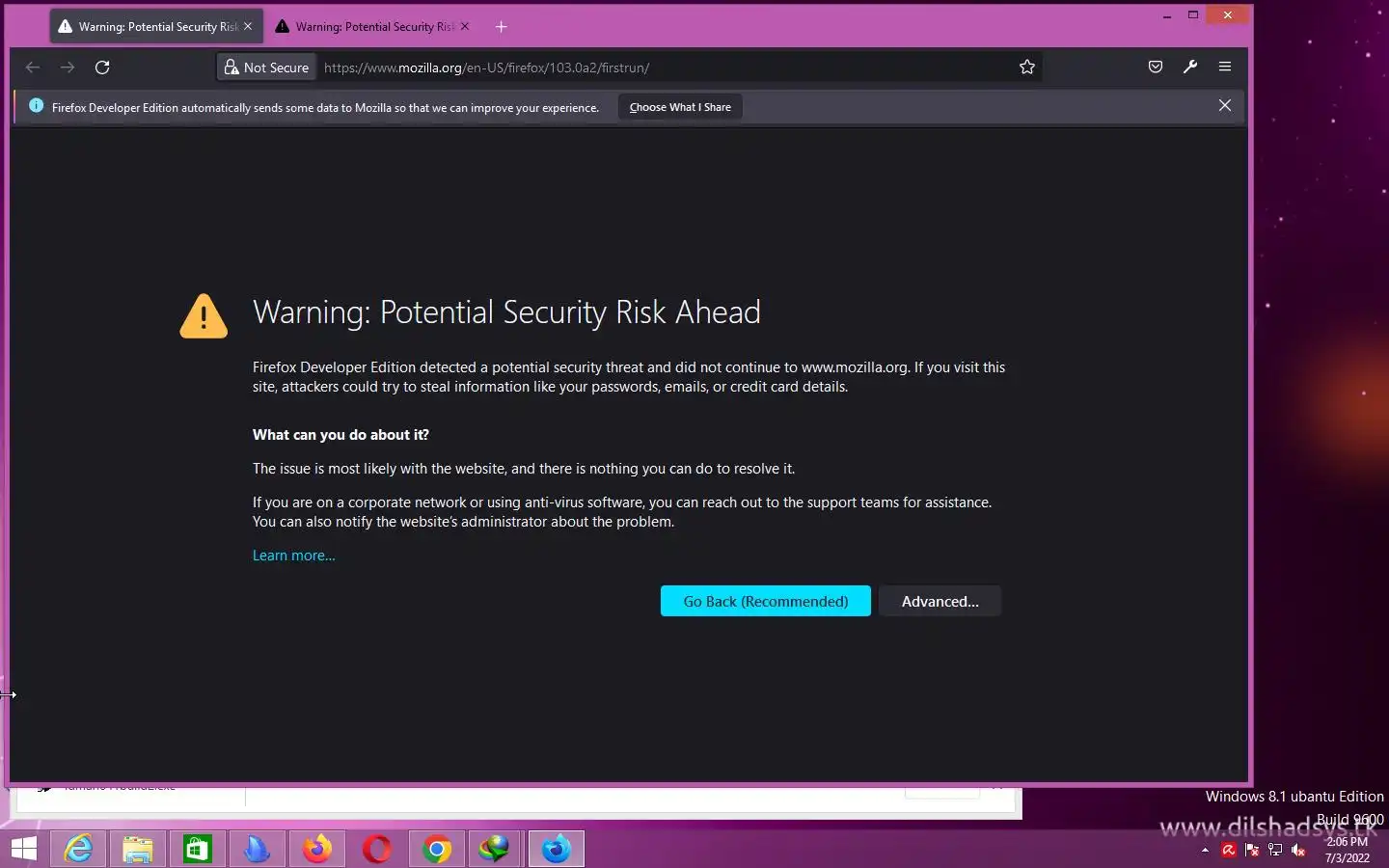This screenshot has width=1389, height=868.
Task: Click Firefox Developer Edition taskbar icon
Action: [x=557, y=850]
